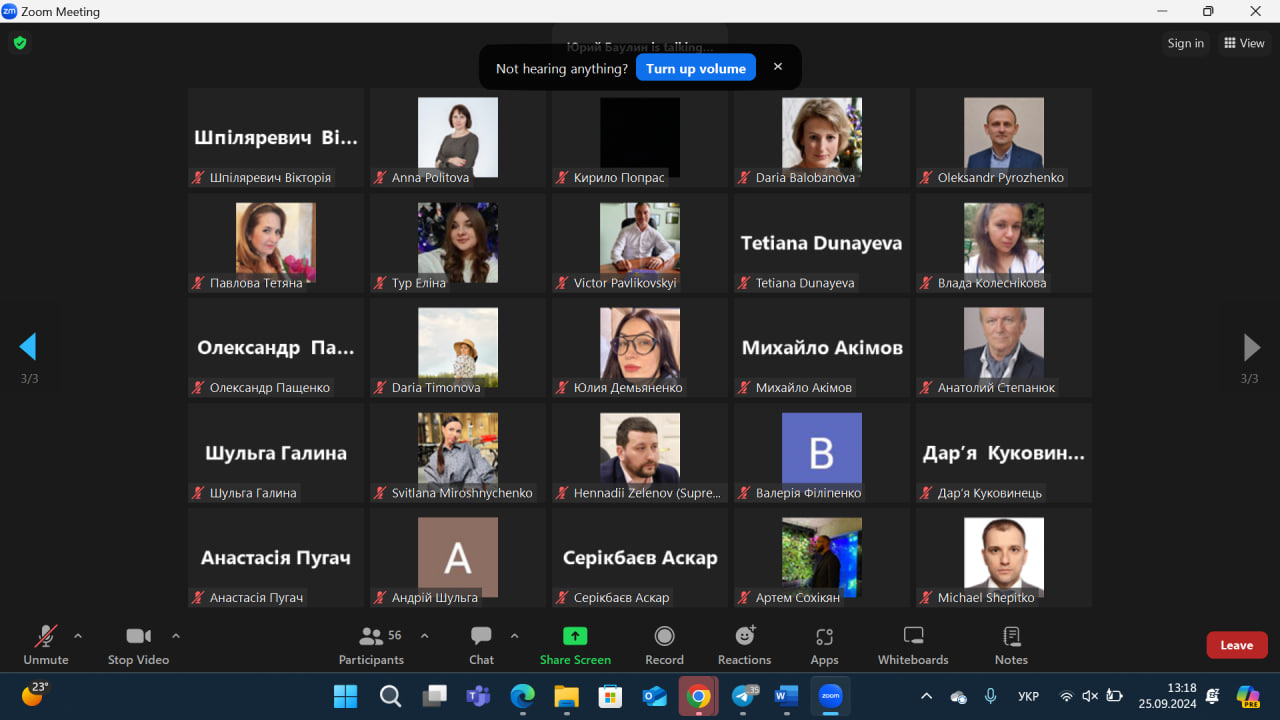Dismiss the Not hearing anything notification
The width and height of the screenshot is (1280, 720).
pos(778,67)
